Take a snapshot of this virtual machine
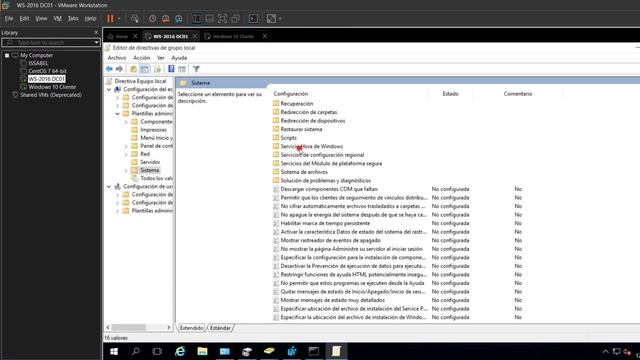The height and width of the screenshot is (360, 640). click(152, 18)
